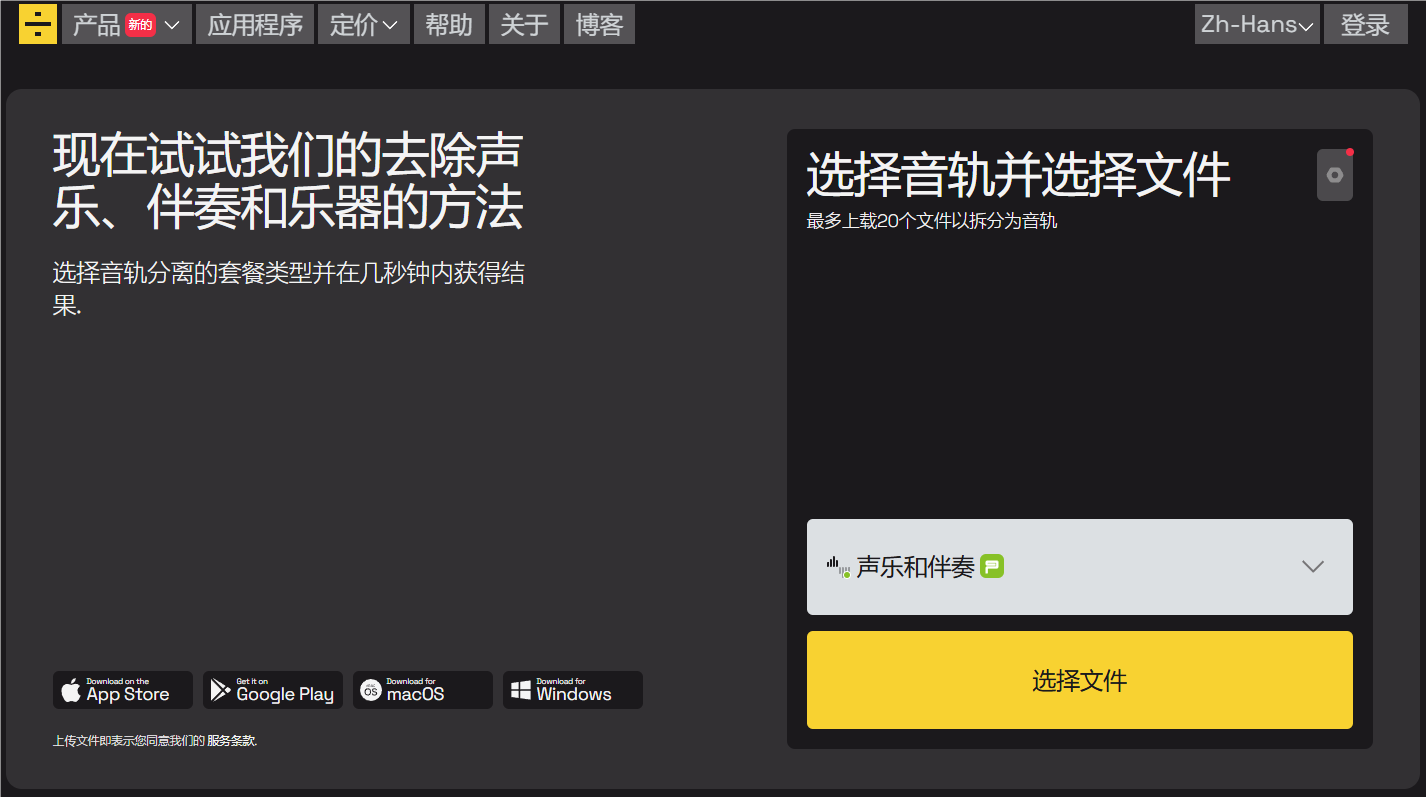Click the Get it on Google Play badge

point(272,690)
